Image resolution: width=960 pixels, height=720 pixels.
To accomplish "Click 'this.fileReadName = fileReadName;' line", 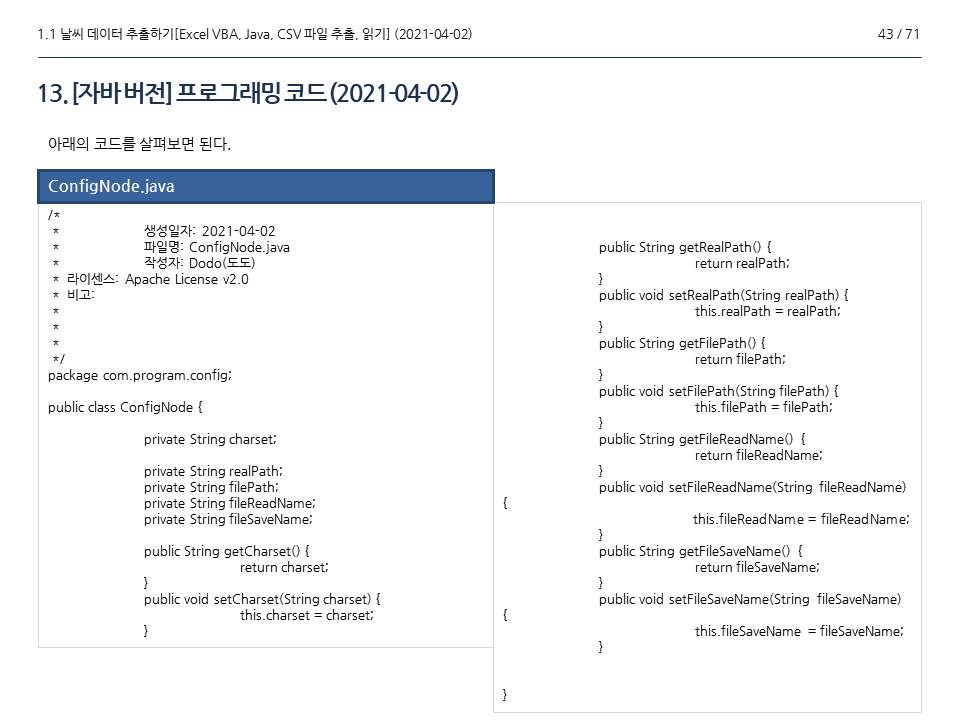I will click(x=801, y=519).
